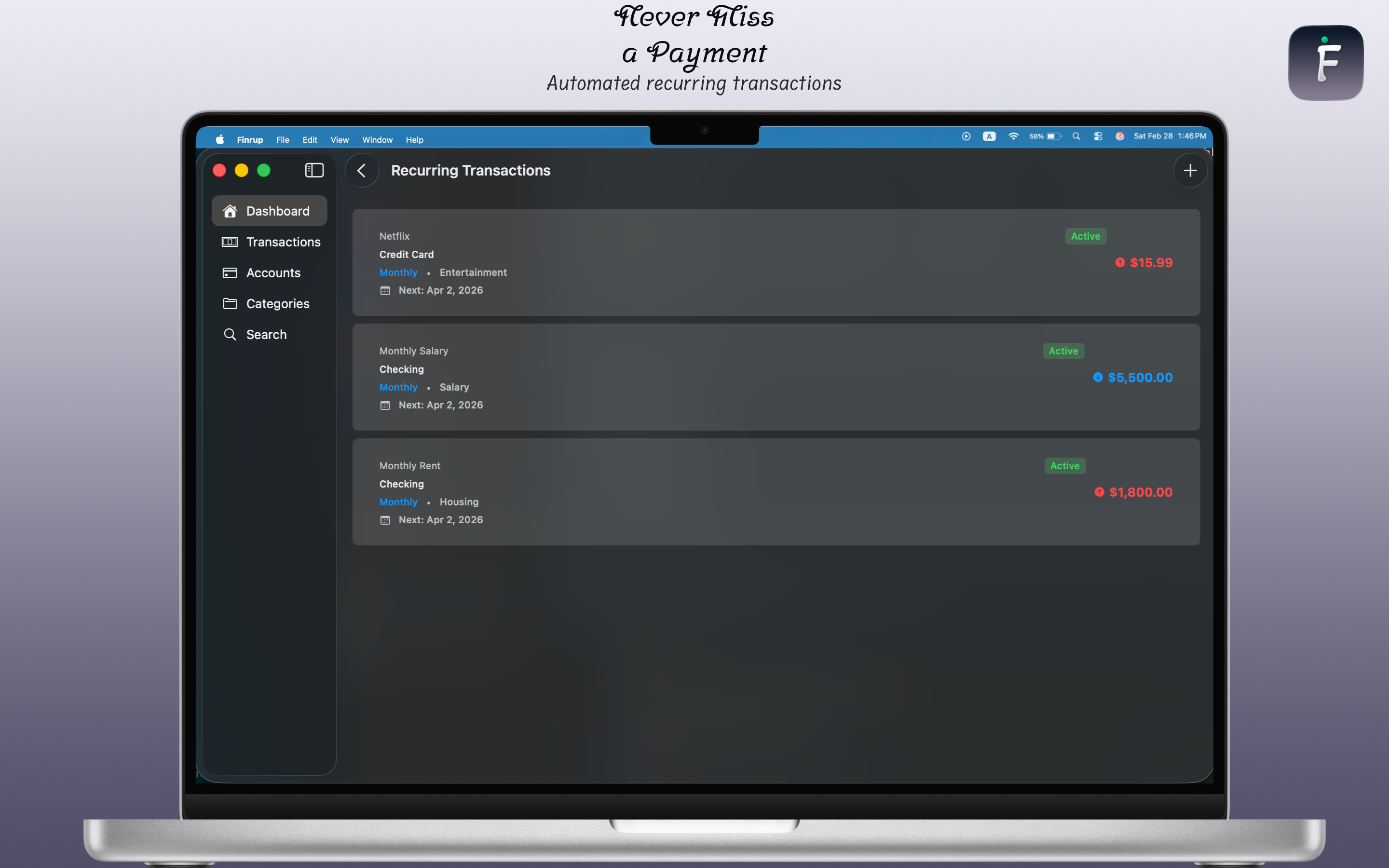Image resolution: width=1389 pixels, height=868 pixels.
Task: Click the Siri icon in menu bar
Action: click(1119, 136)
